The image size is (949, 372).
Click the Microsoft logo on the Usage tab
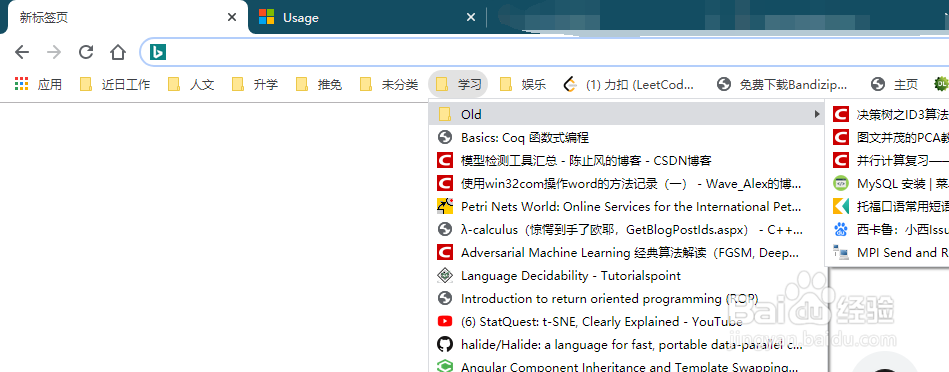coord(266,17)
